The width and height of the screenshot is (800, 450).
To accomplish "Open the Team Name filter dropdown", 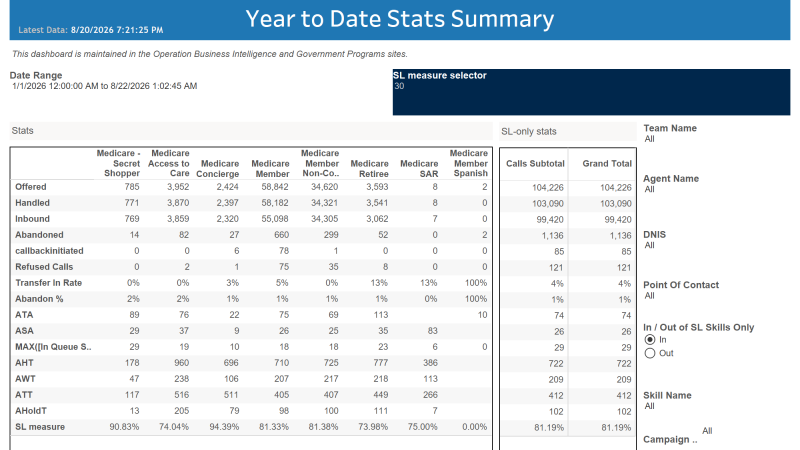I will coord(649,139).
